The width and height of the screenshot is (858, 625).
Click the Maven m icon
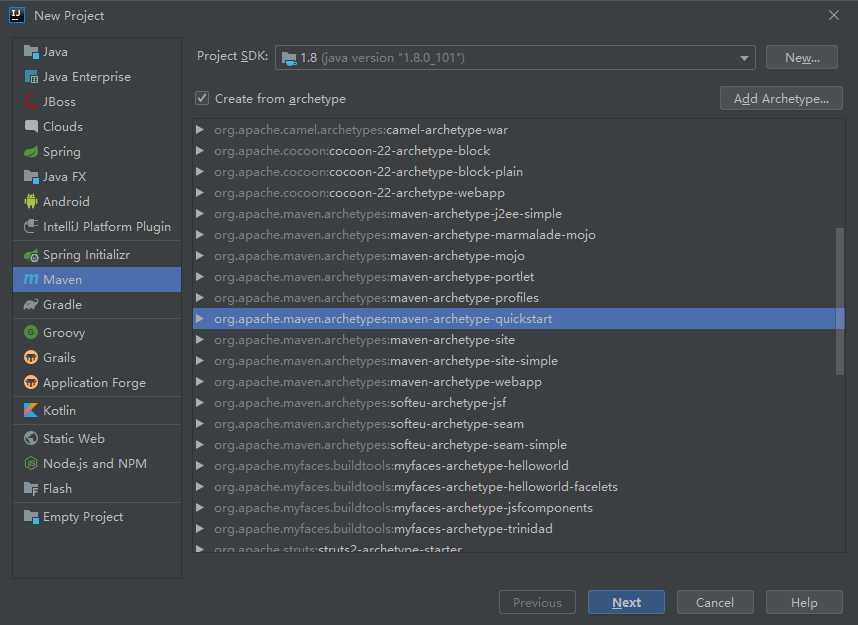click(31, 280)
